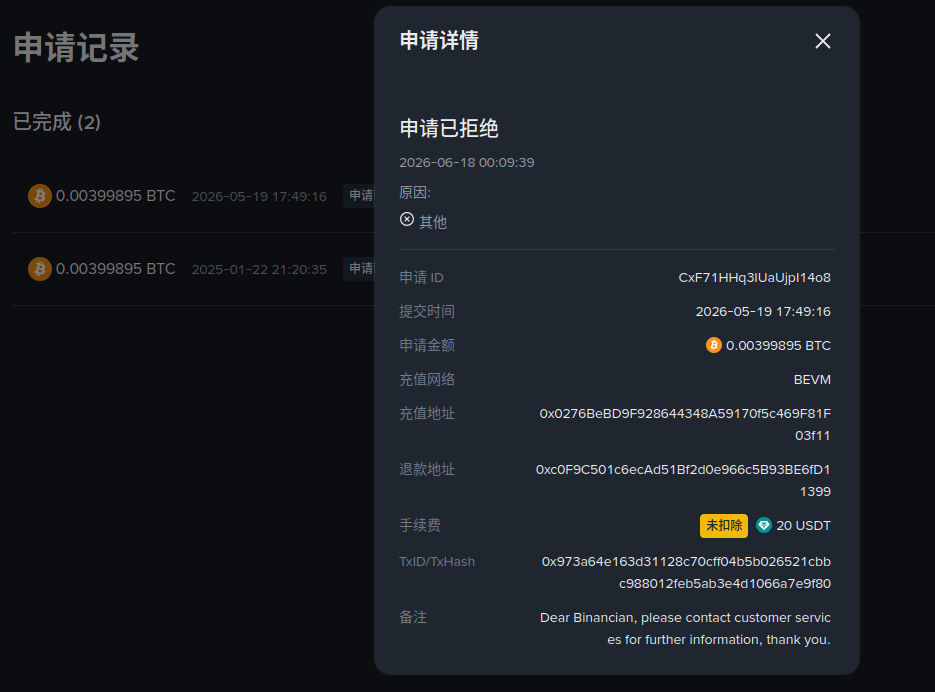This screenshot has width=935, height=692.
Task: Click the application ID CxF71HHq3lUaUjpI14o8
Action: pyautogui.click(x=754, y=277)
